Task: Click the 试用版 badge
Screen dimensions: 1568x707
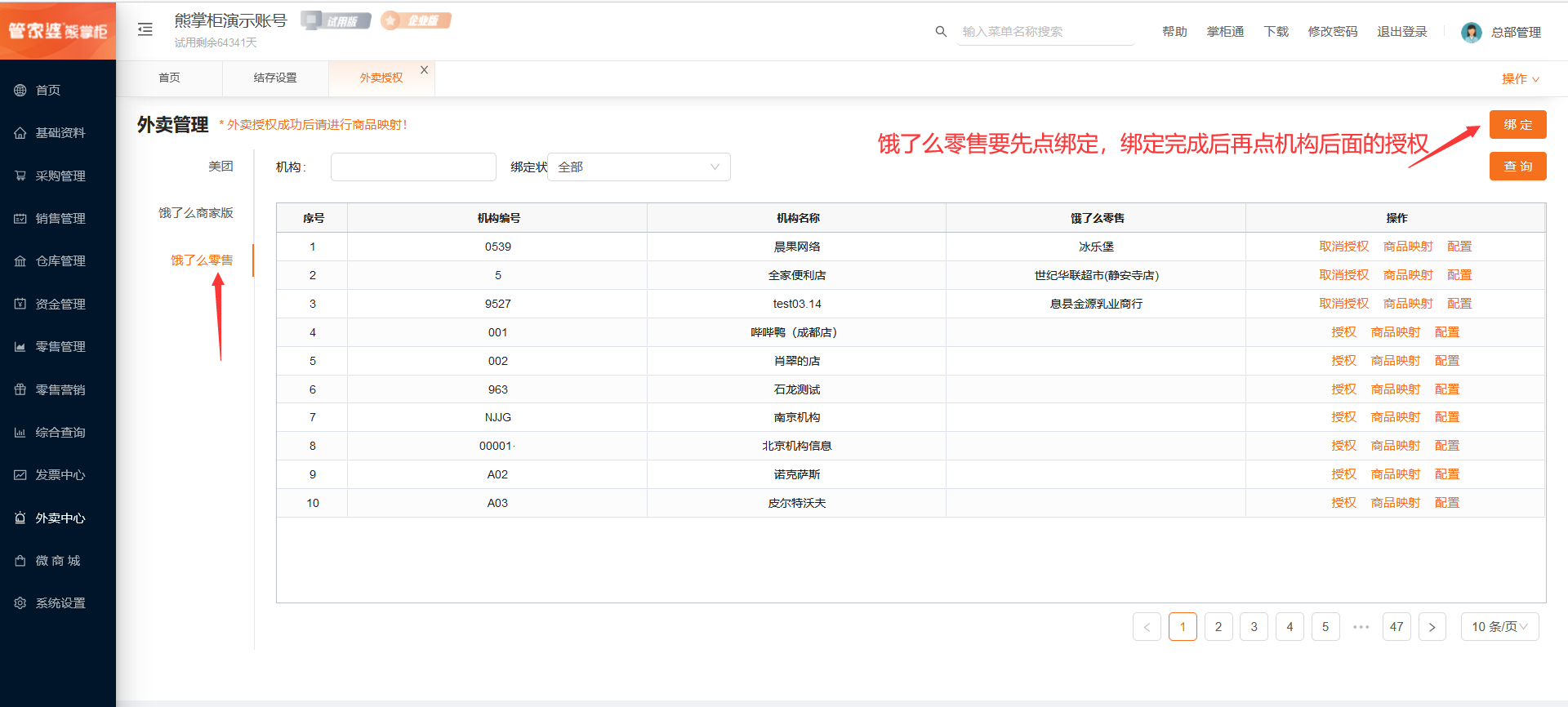Action: click(336, 20)
